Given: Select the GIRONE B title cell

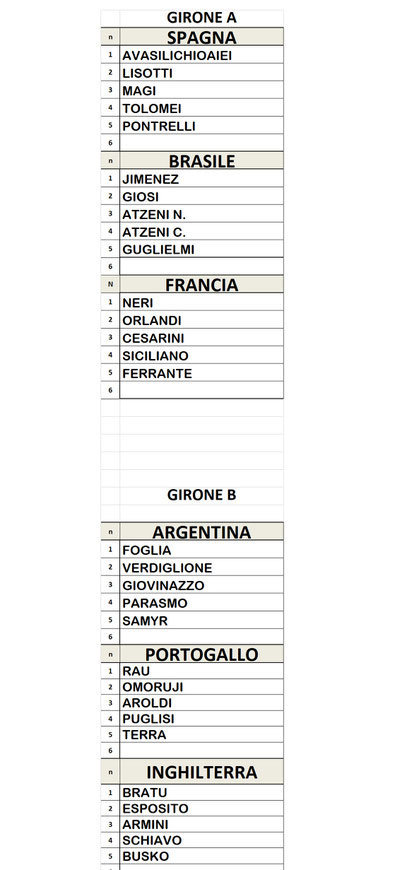Looking at the screenshot, I should pos(201,494).
